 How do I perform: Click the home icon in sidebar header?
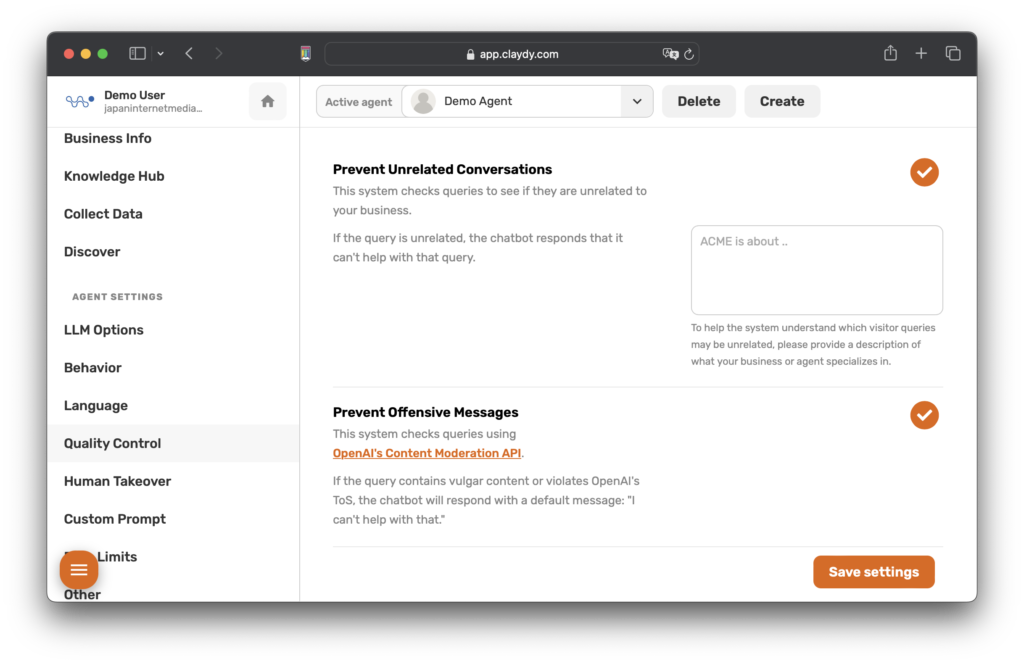click(267, 101)
